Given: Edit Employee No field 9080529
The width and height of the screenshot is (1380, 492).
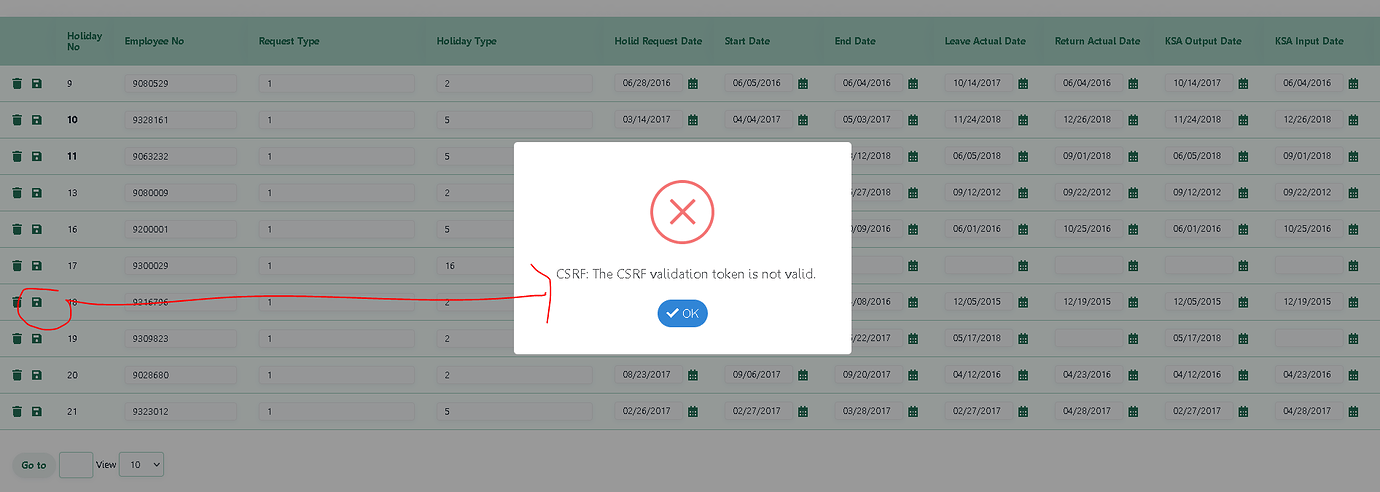Looking at the screenshot, I should 180,84.
